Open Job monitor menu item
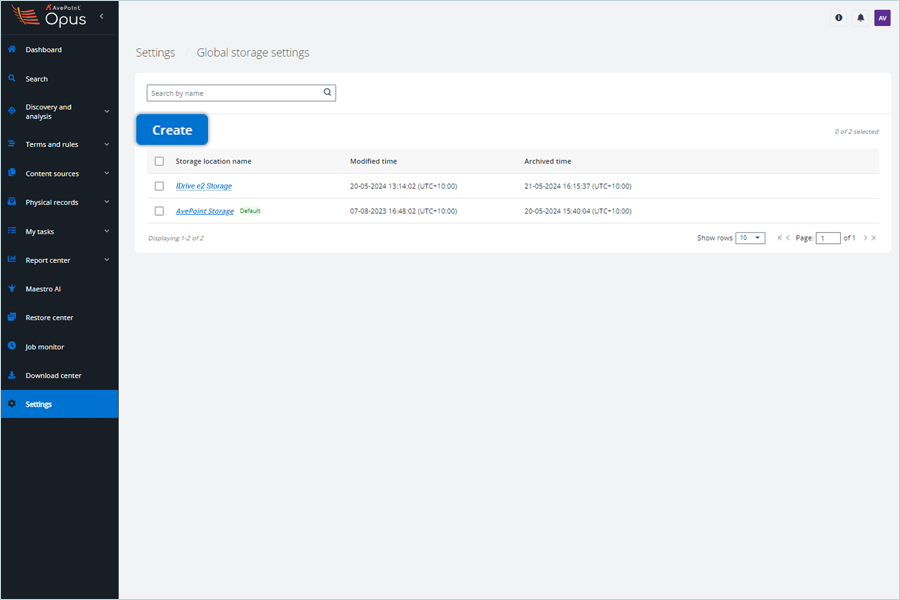Image resolution: width=900 pixels, height=600 pixels. [x=60, y=347]
